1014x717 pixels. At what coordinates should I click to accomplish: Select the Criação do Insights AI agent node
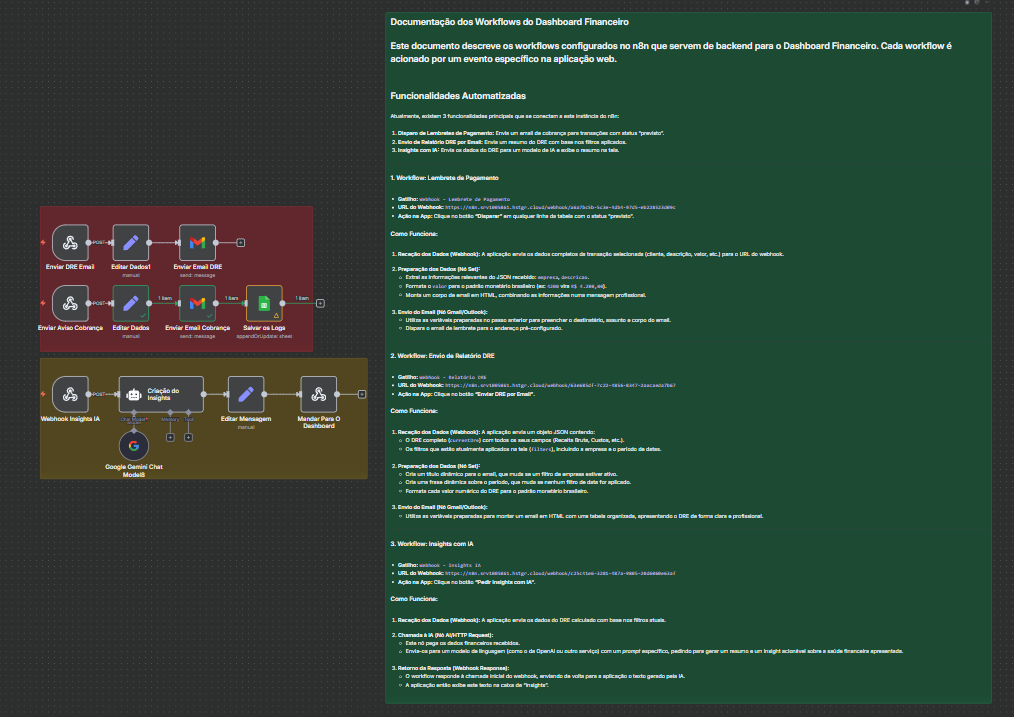coord(160,394)
